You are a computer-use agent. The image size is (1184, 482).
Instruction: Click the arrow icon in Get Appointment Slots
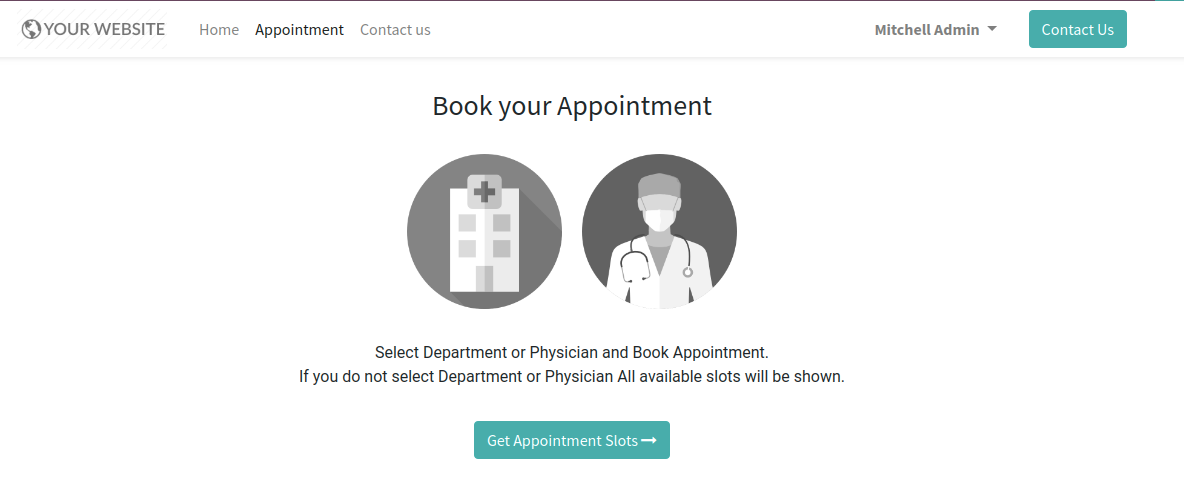[649, 440]
